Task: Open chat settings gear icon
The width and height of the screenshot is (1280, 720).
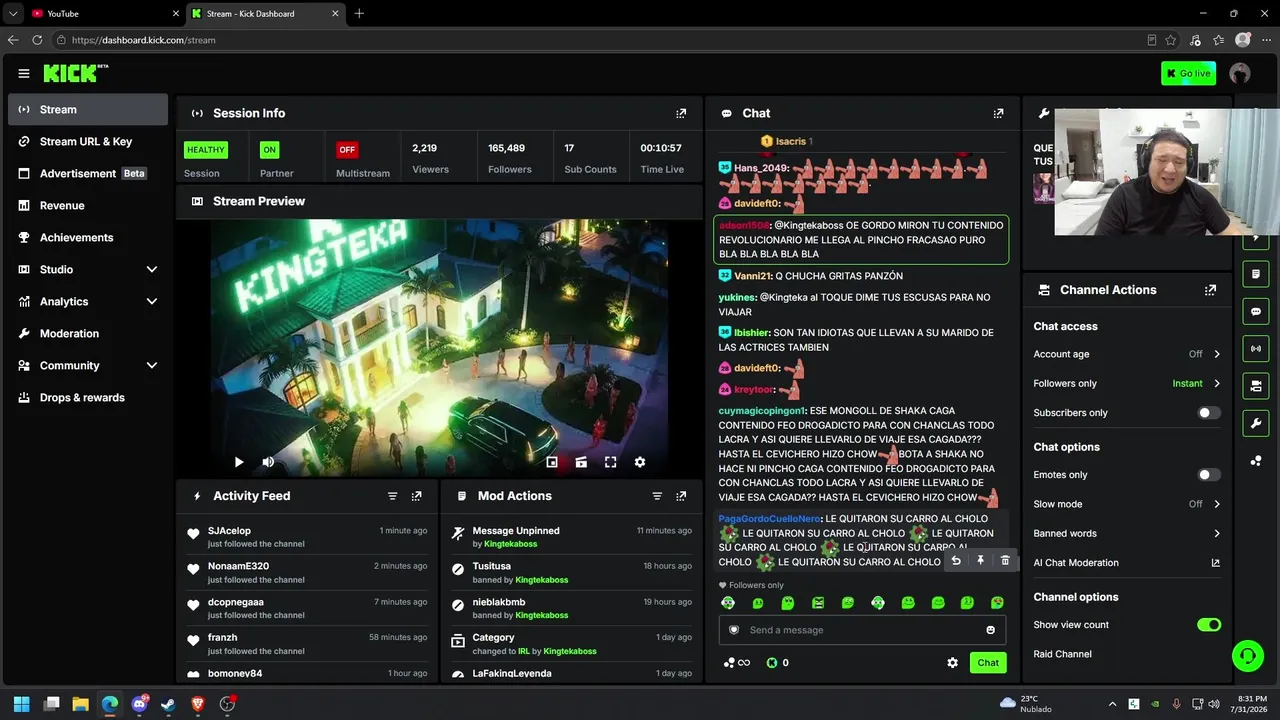Action: tap(952, 663)
